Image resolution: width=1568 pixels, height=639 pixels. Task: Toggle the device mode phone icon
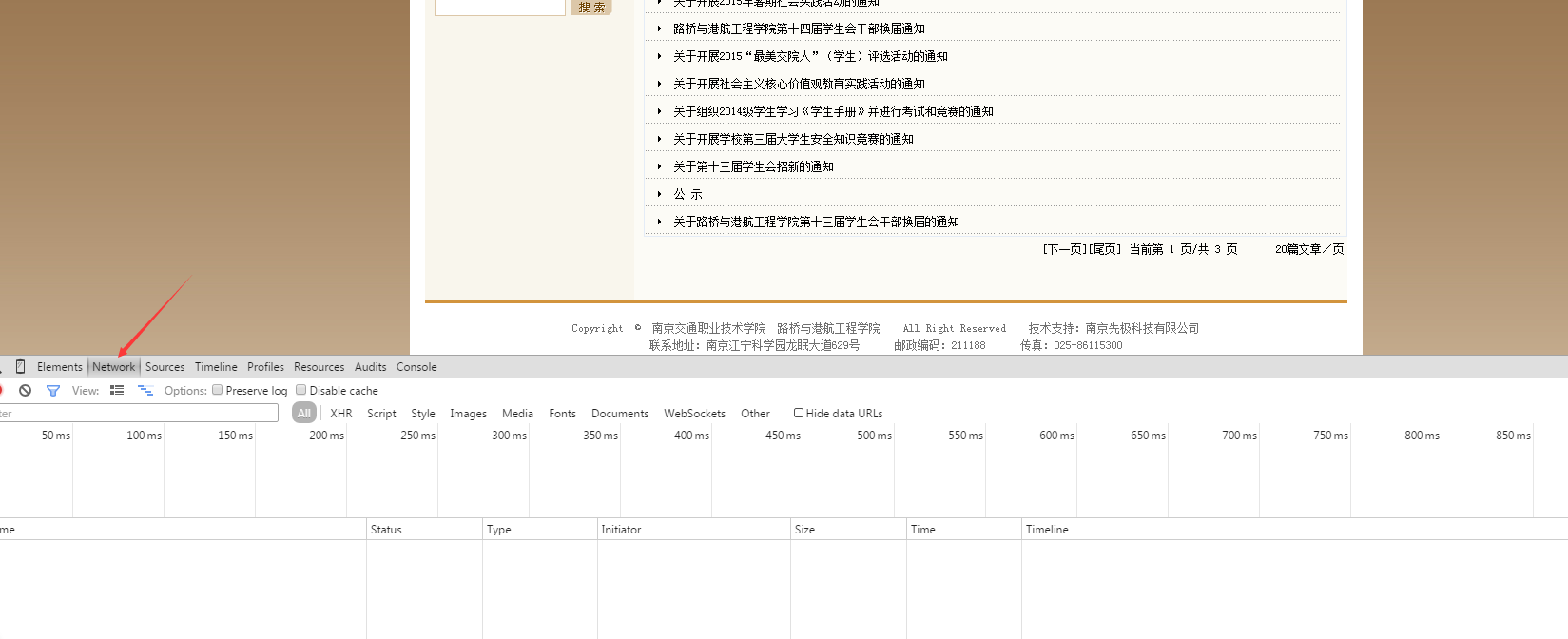click(x=20, y=367)
